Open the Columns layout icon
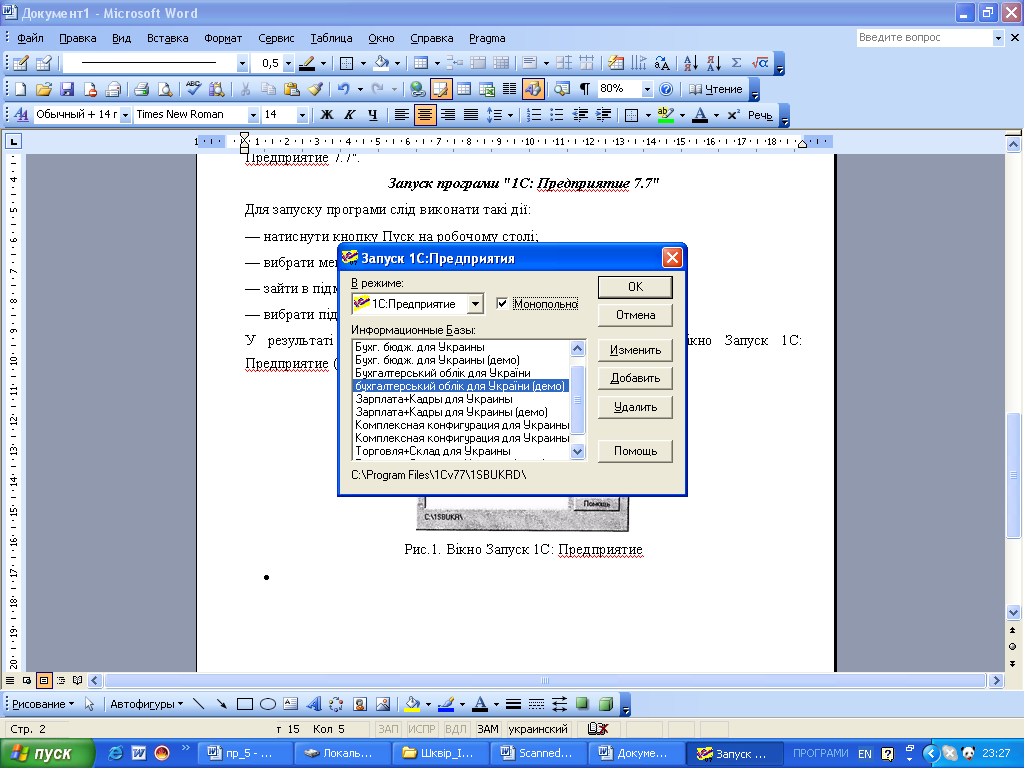This screenshot has width=1024, height=768. (509, 89)
